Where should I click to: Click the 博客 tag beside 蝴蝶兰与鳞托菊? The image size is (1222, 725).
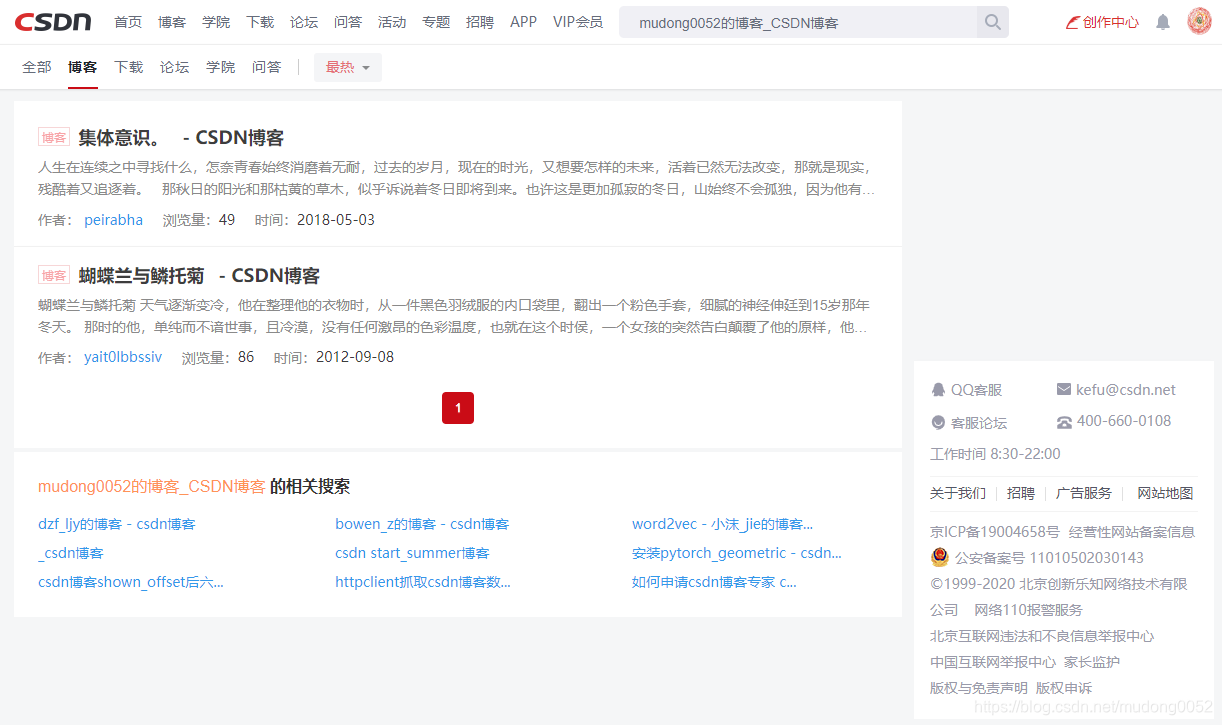pos(53,275)
